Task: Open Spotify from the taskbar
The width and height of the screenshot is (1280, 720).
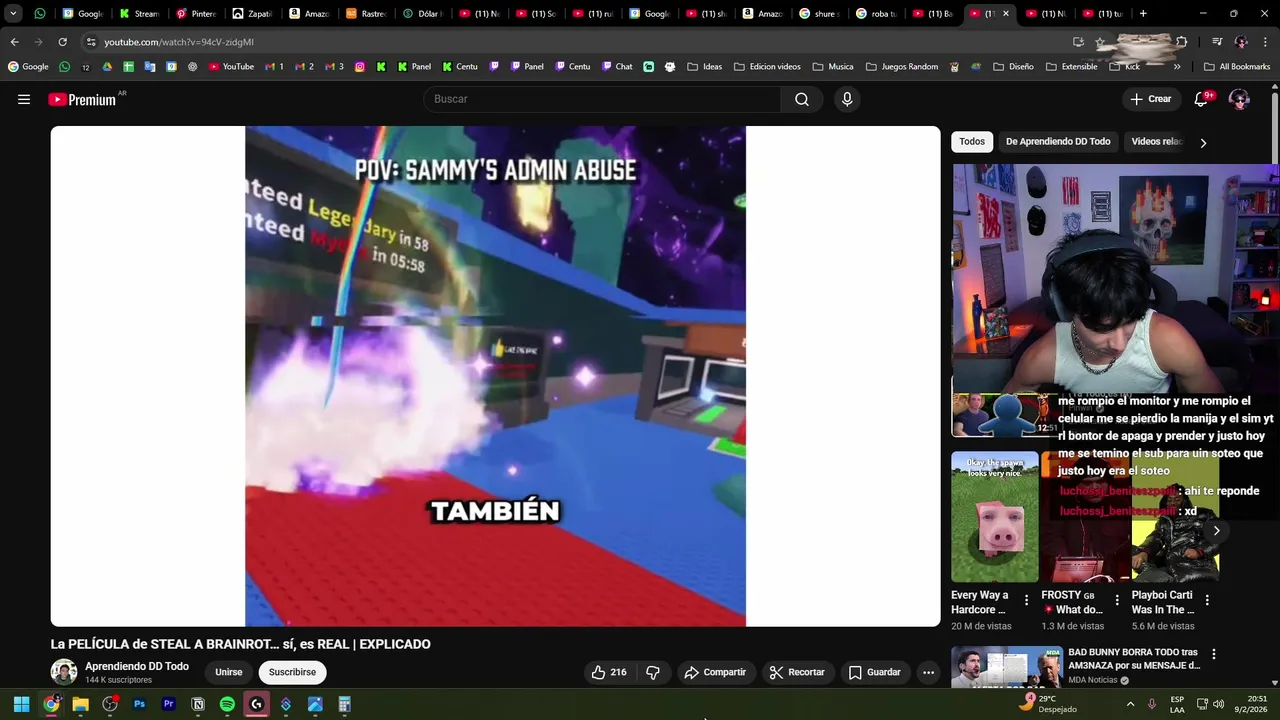Action: [x=227, y=704]
